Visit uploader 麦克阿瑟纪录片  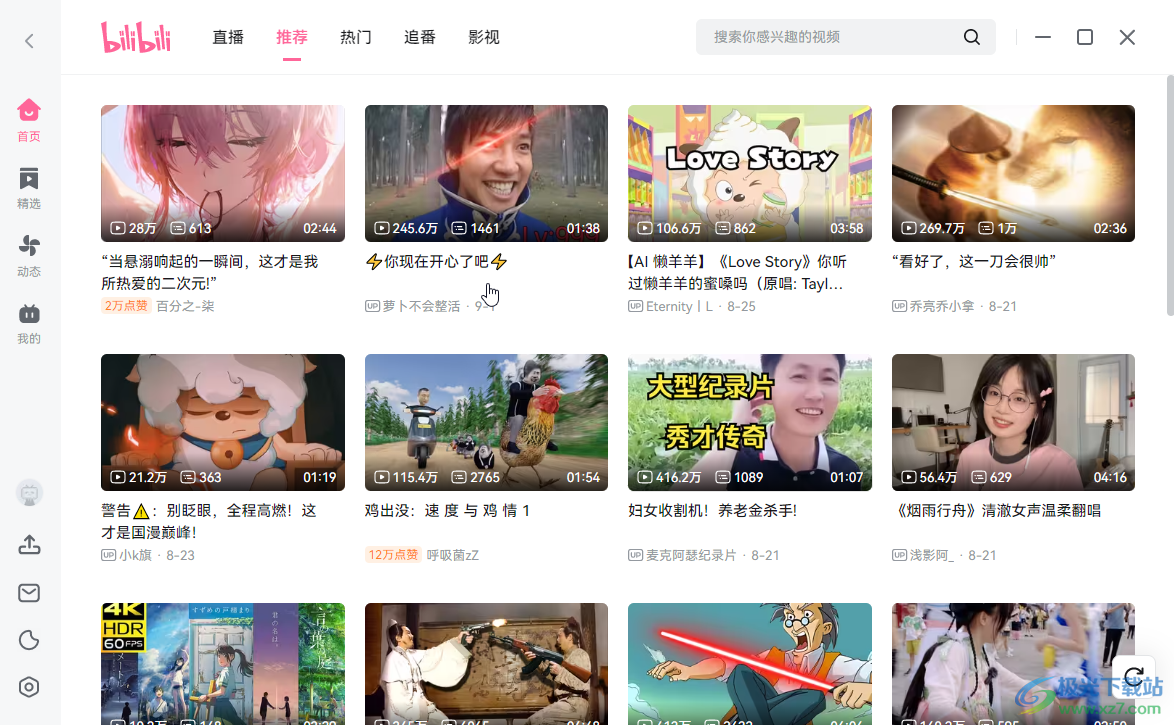click(691, 555)
